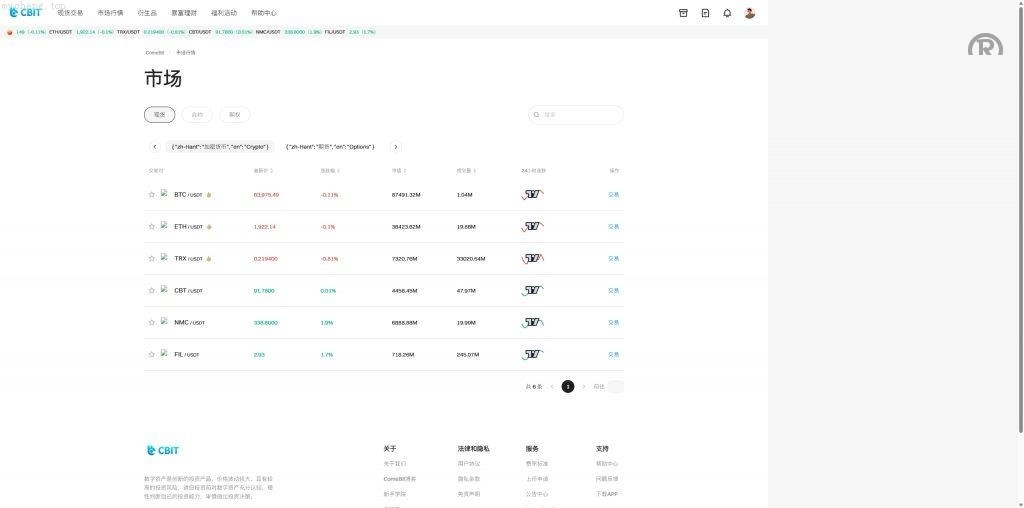Click the orders document icon in header
This screenshot has width=1024, height=508.
(705, 13)
